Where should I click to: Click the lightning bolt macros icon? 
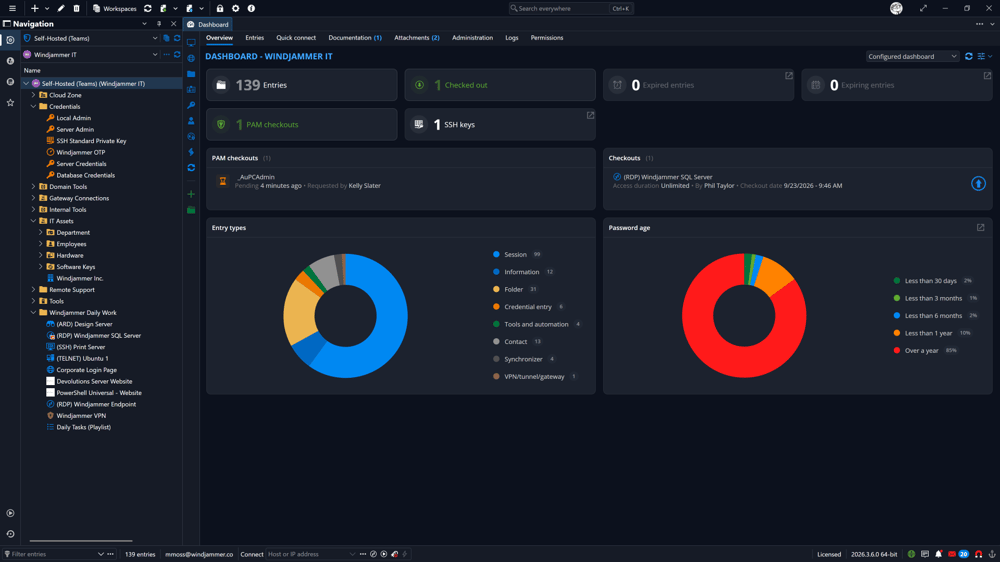click(x=191, y=152)
